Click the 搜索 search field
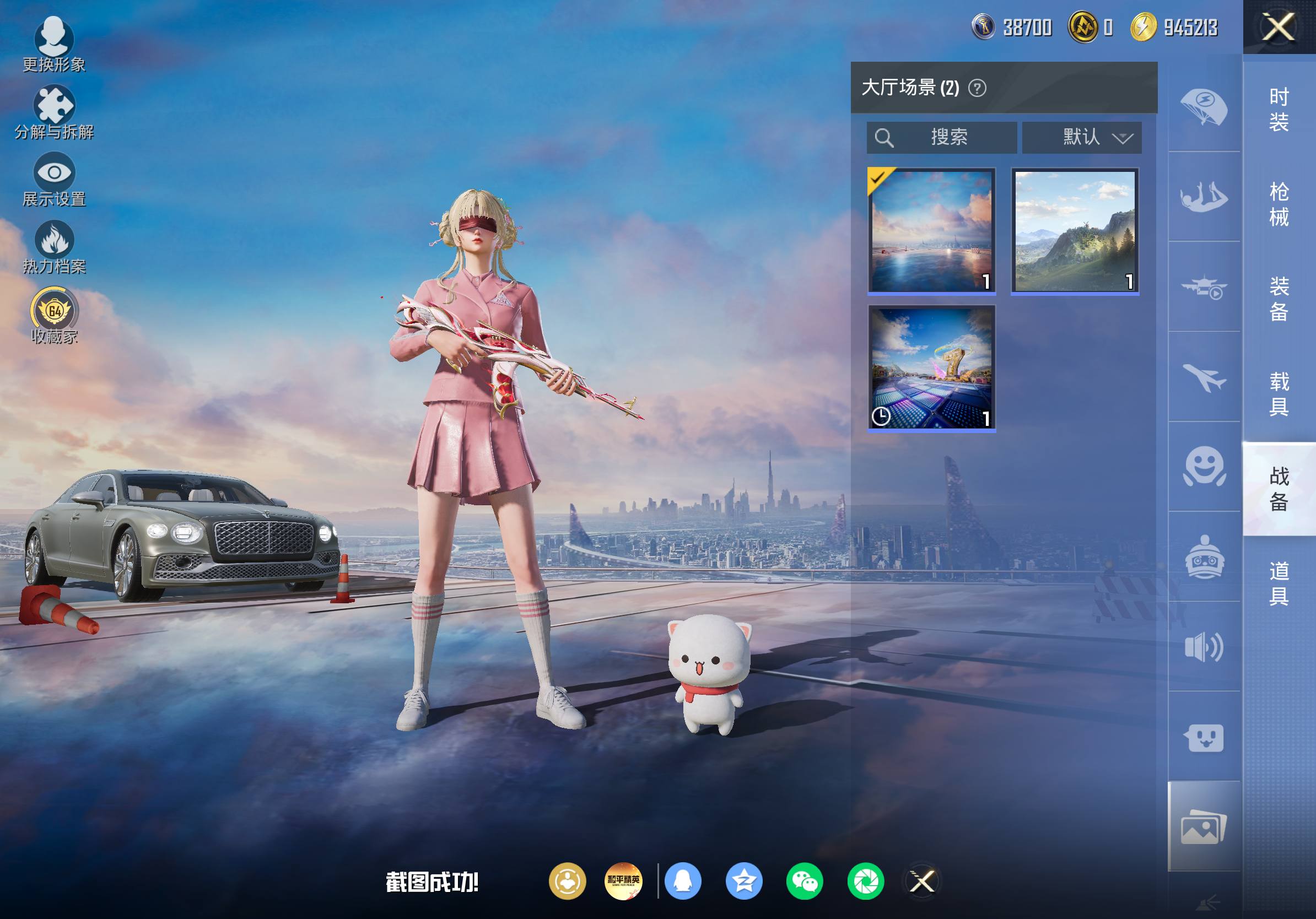 (942, 138)
